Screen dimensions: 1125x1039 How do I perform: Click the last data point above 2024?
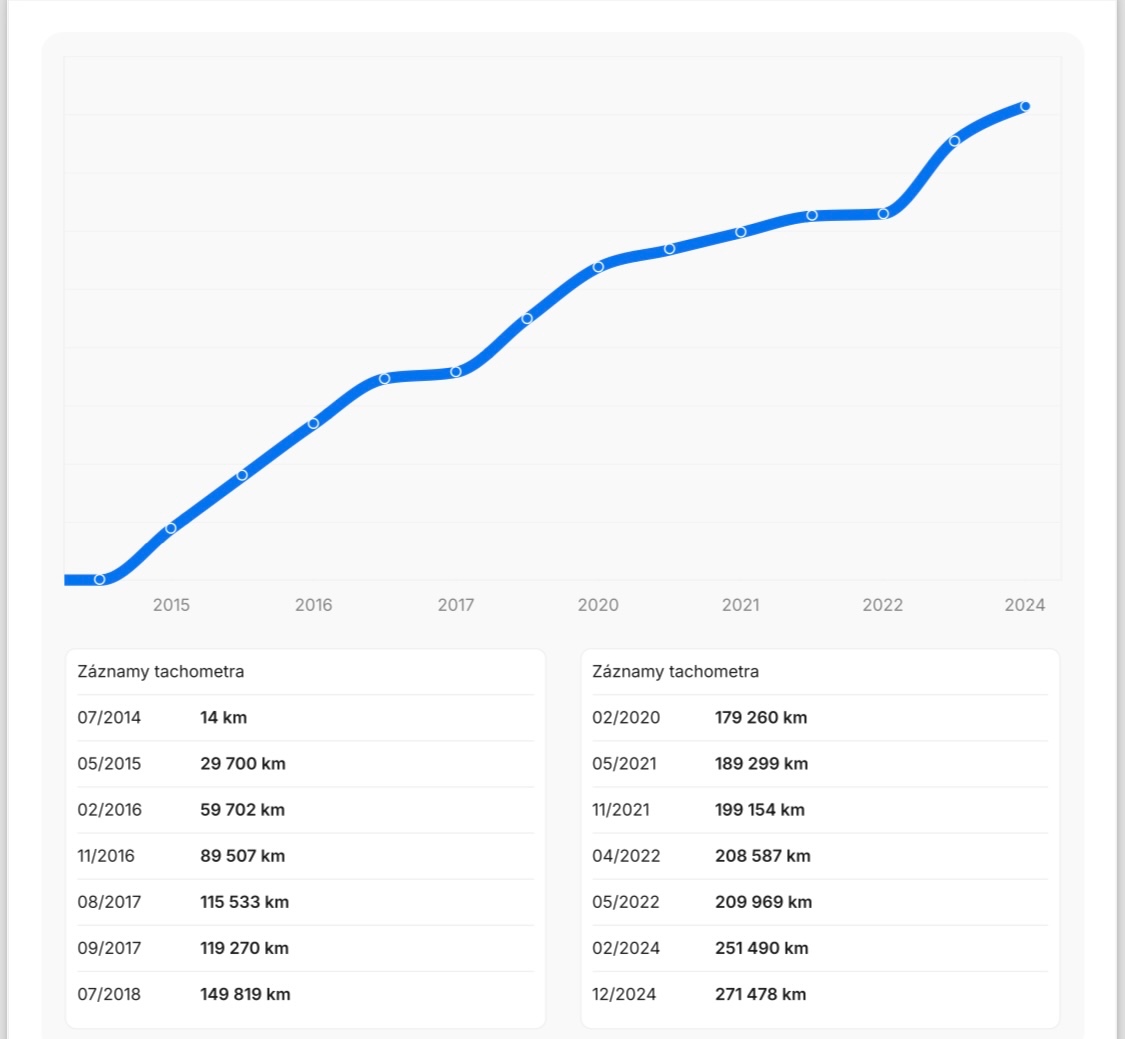pos(1025,107)
